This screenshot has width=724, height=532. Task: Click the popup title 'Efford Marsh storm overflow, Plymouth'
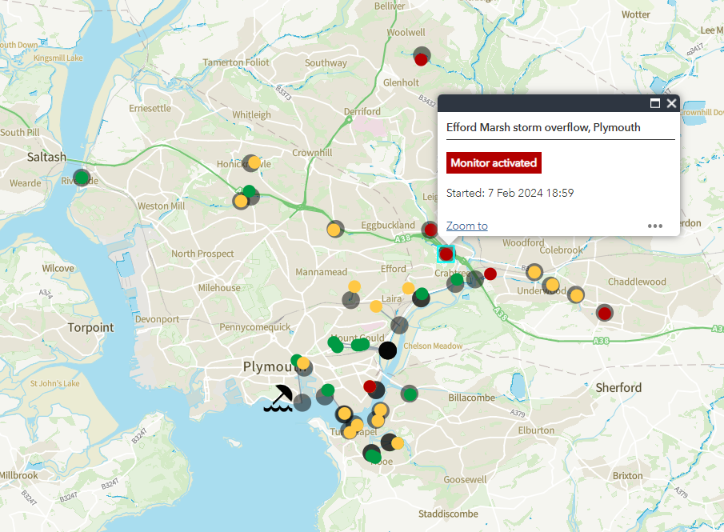pyautogui.click(x=543, y=127)
